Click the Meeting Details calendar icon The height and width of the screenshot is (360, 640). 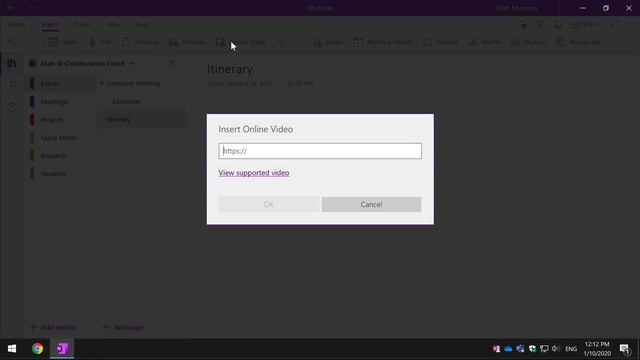coord(358,42)
